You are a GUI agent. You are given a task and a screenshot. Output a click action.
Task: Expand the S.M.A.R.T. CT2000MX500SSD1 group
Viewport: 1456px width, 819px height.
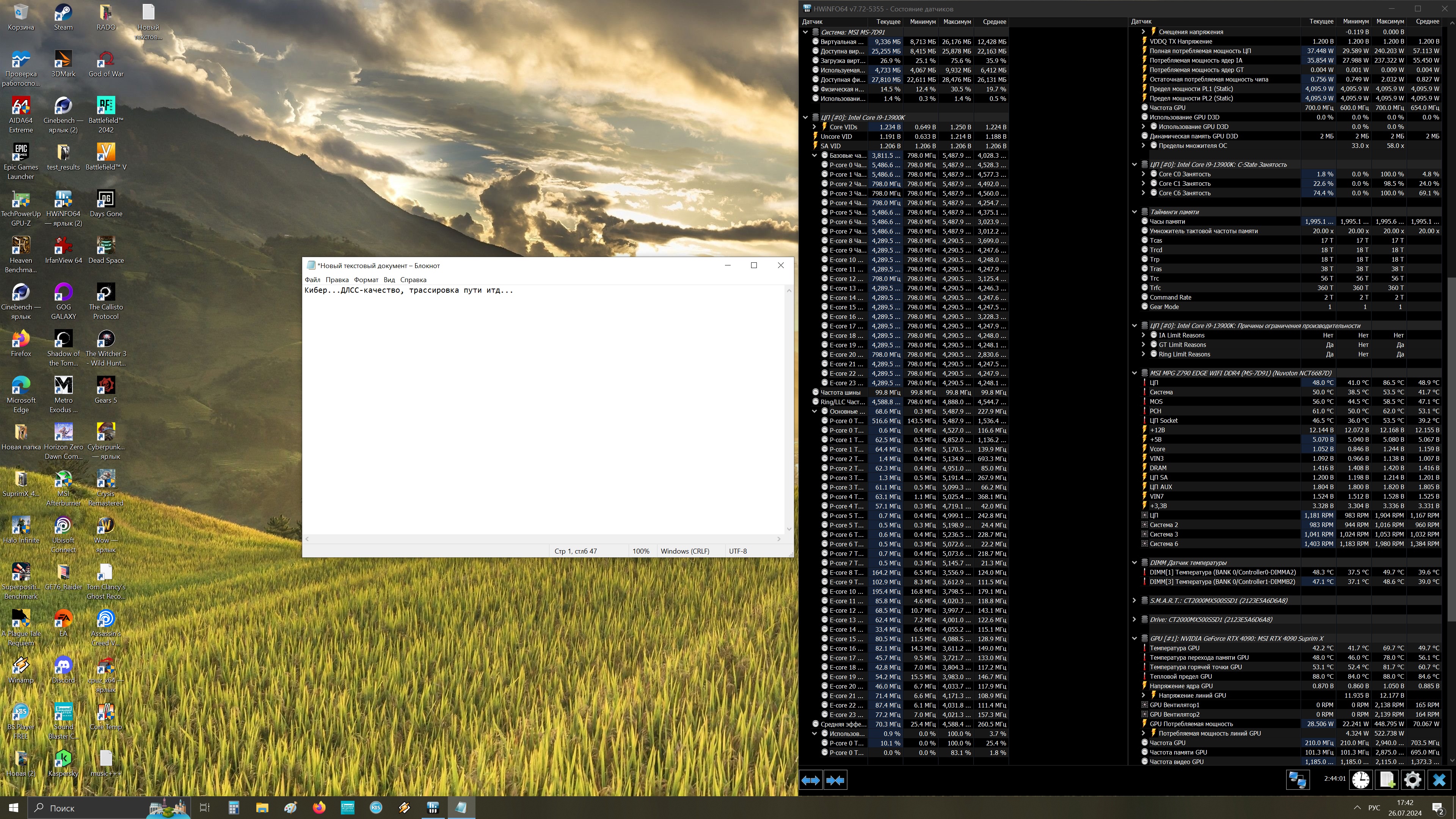tap(1134, 601)
